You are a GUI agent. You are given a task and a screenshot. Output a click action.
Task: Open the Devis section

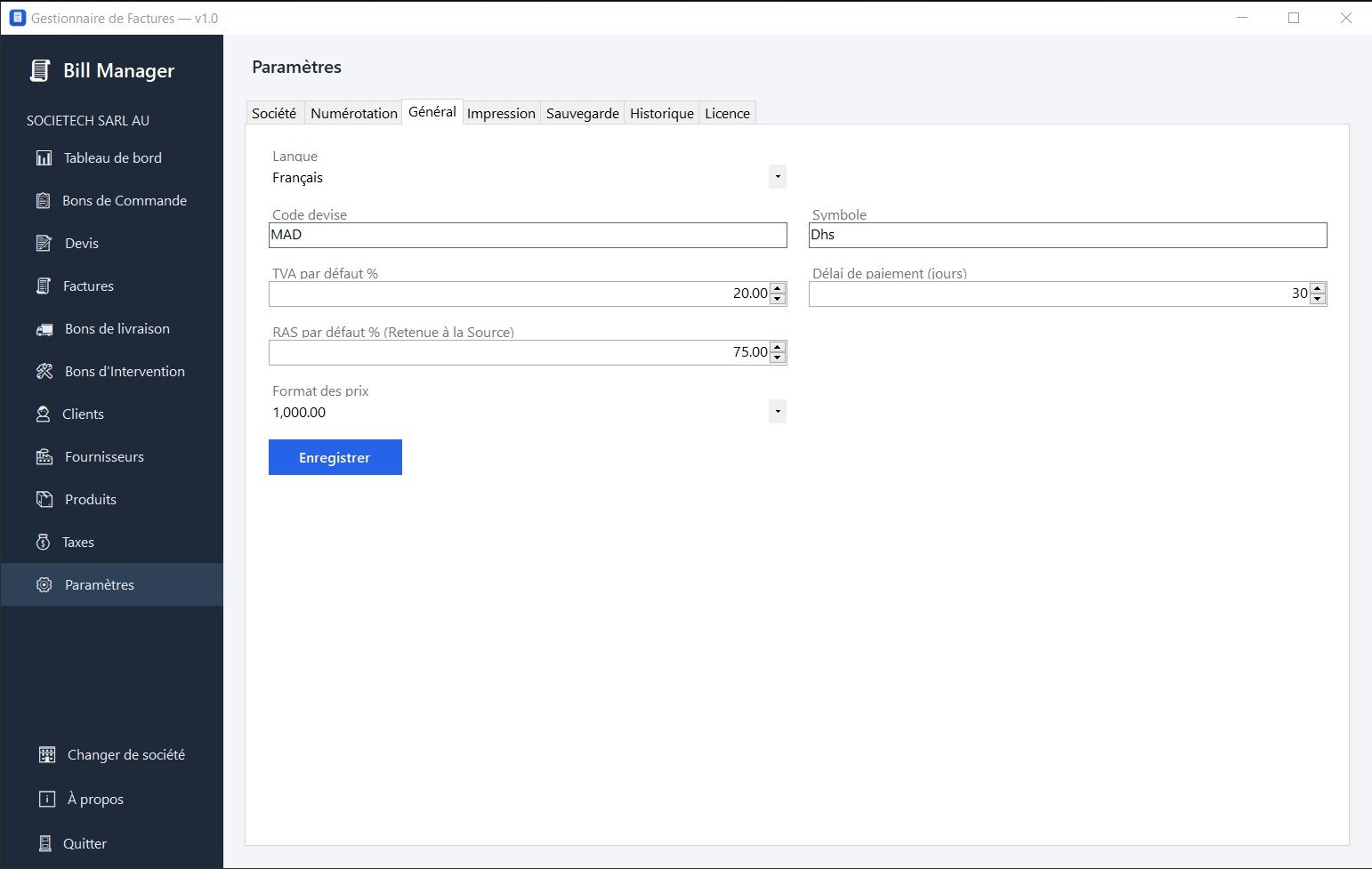tap(112, 243)
